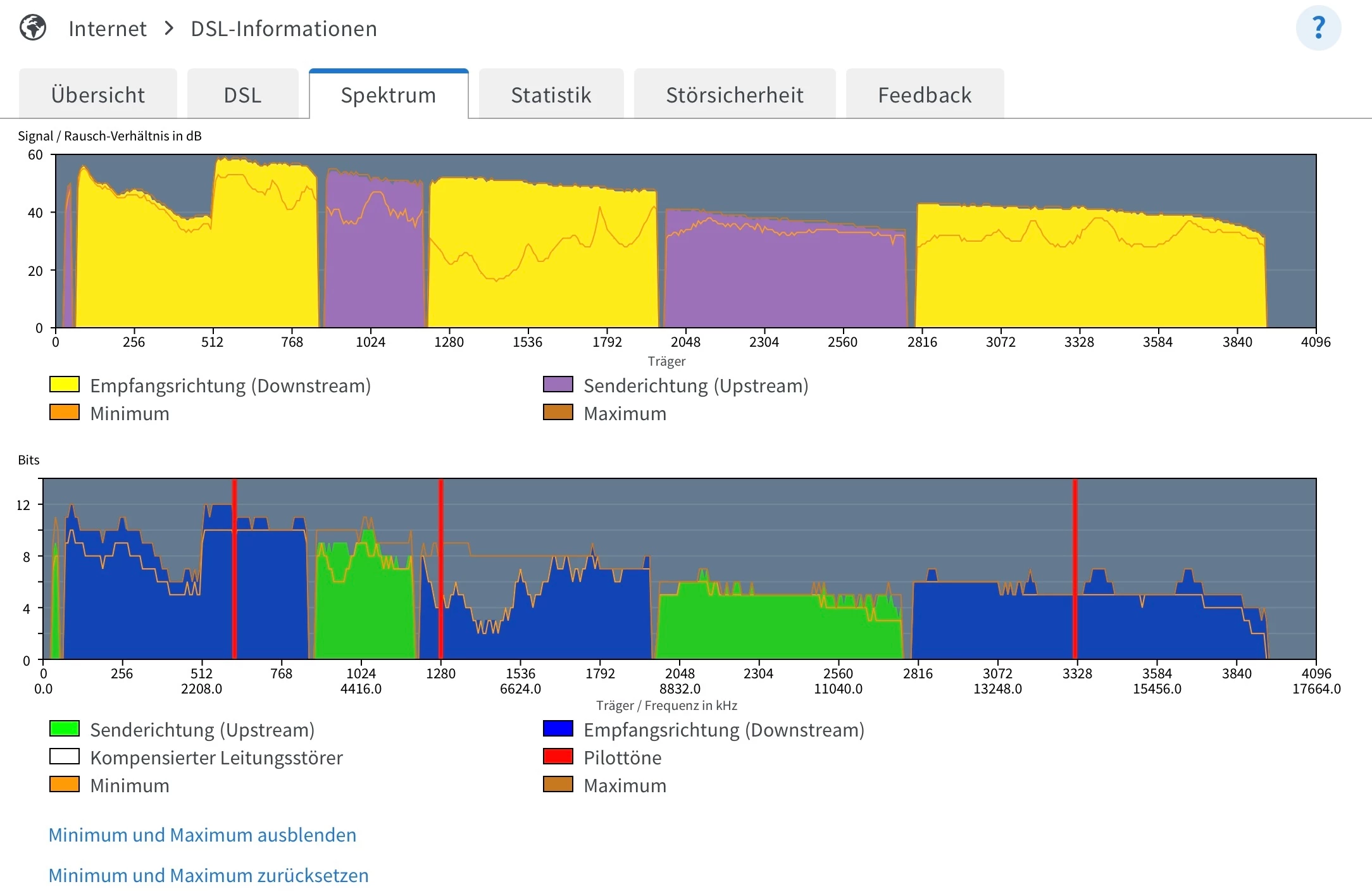
Task: Click 'Minimum und Maximum zurücksetzen' link
Action: tap(208, 875)
